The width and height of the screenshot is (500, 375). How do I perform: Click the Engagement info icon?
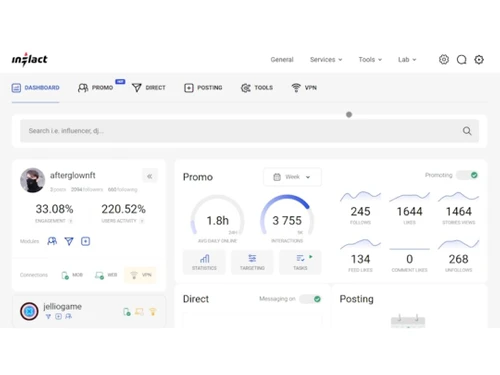pyautogui.click(x=70, y=221)
